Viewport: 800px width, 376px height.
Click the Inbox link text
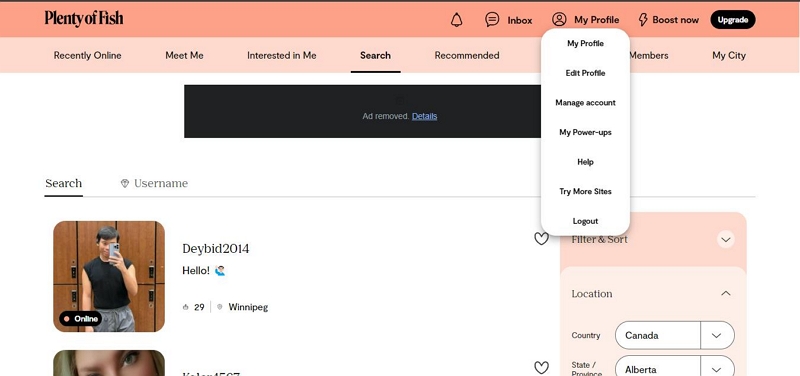[520, 20]
